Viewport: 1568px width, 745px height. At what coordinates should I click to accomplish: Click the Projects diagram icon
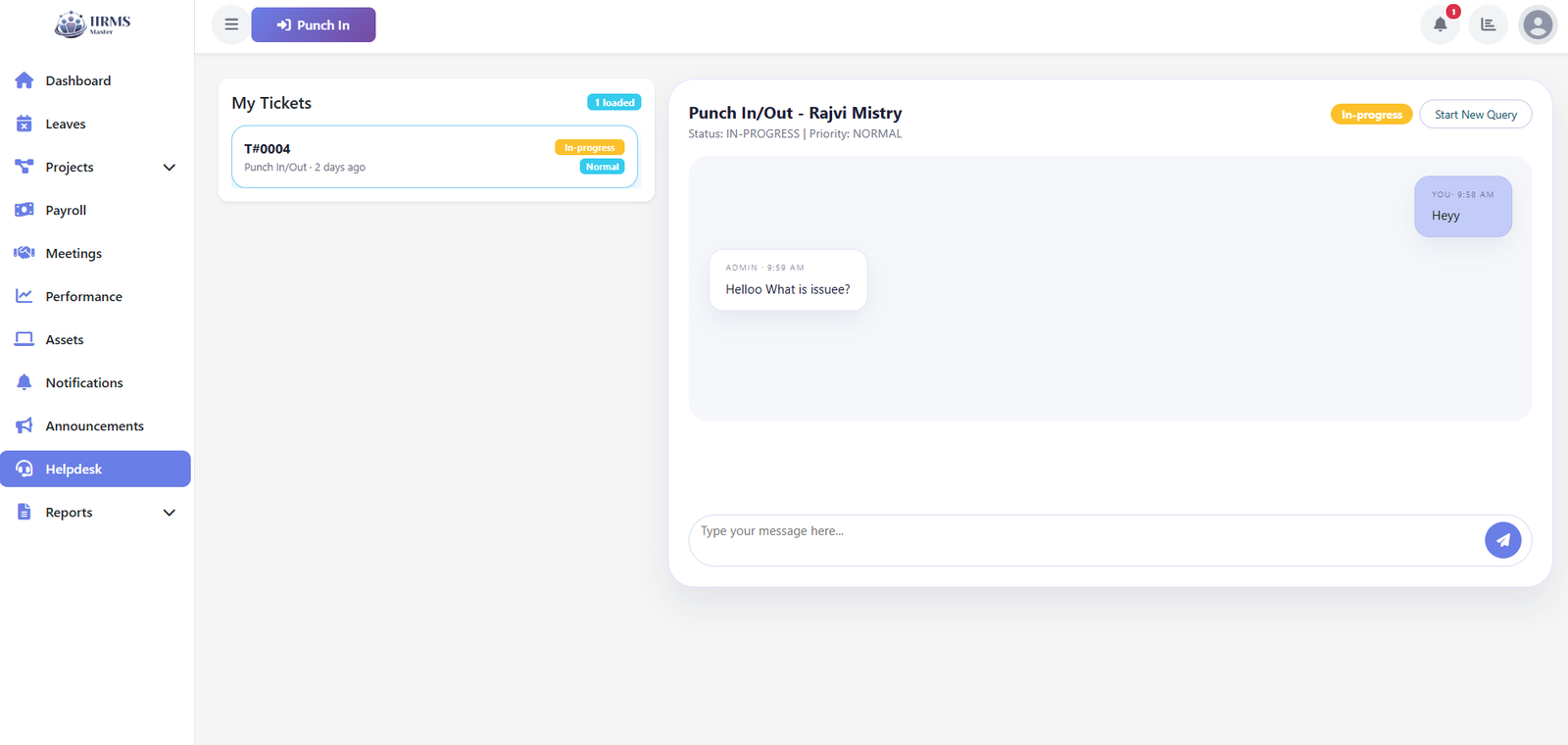click(24, 167)
